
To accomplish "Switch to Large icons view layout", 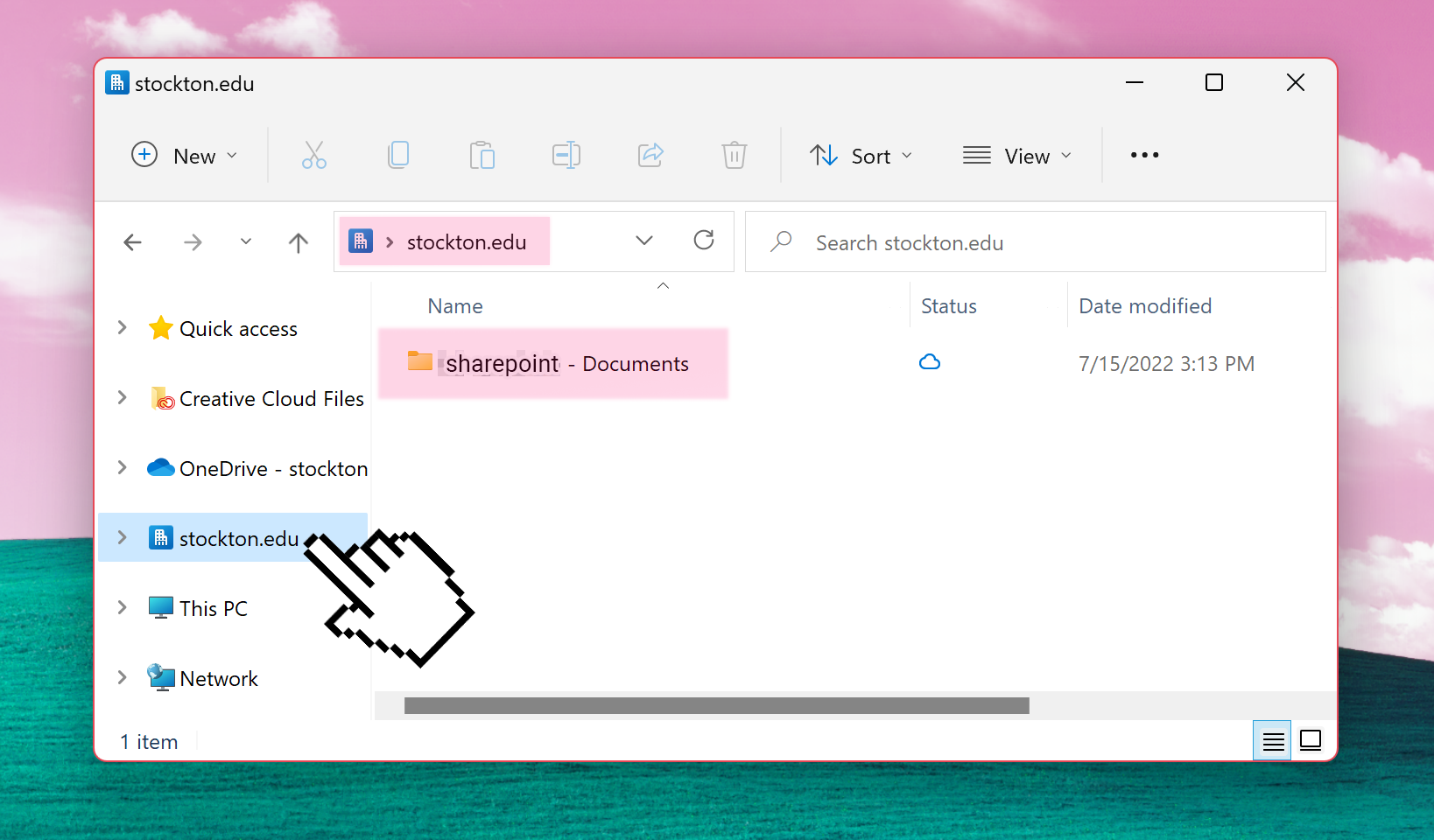I will 1311,741.
